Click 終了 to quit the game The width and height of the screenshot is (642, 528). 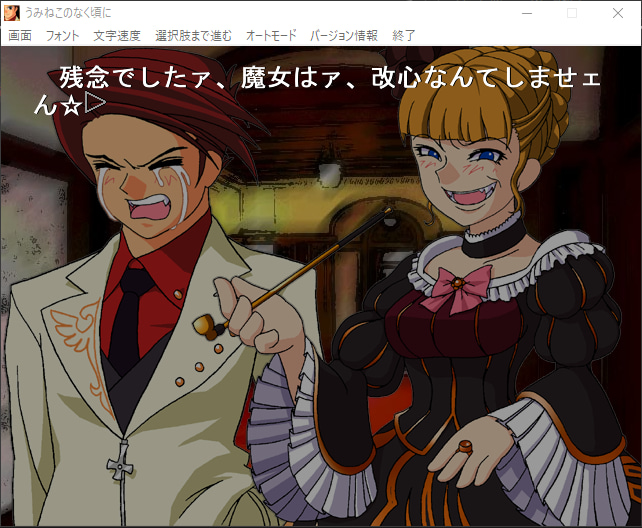(404, 35)
